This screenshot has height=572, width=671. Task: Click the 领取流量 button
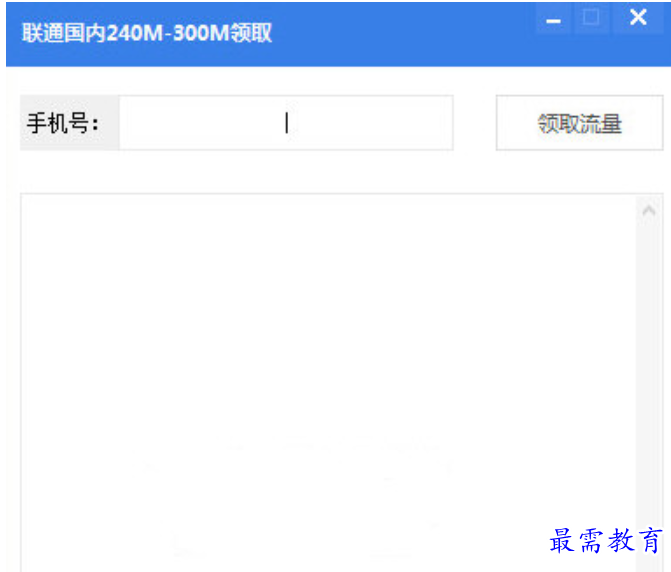click(x=579, y=123)
